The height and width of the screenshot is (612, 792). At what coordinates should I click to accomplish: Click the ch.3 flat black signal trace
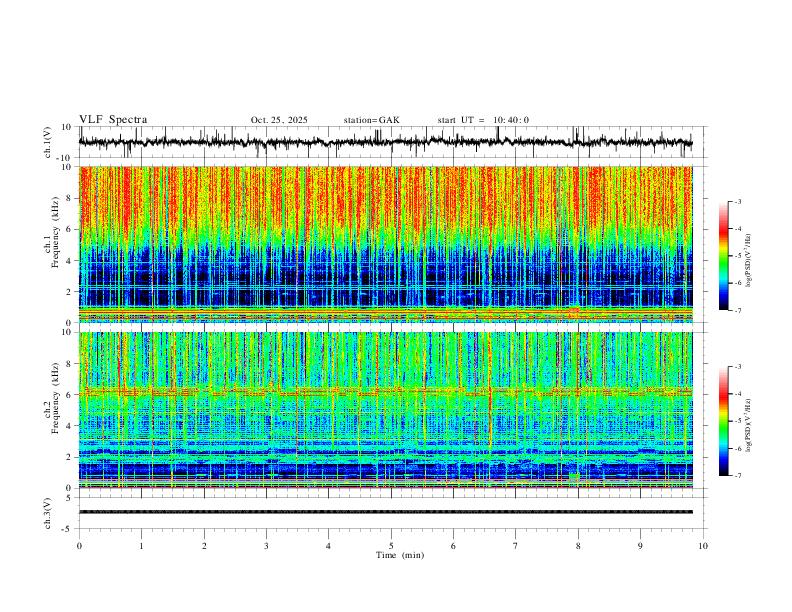(x=385, y=512)
